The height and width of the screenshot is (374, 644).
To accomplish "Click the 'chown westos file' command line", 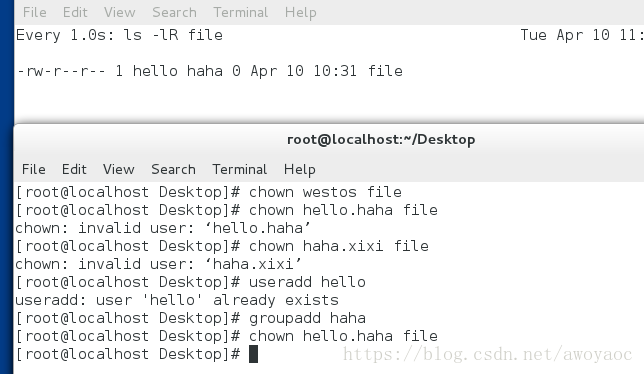I will point(209,192).
